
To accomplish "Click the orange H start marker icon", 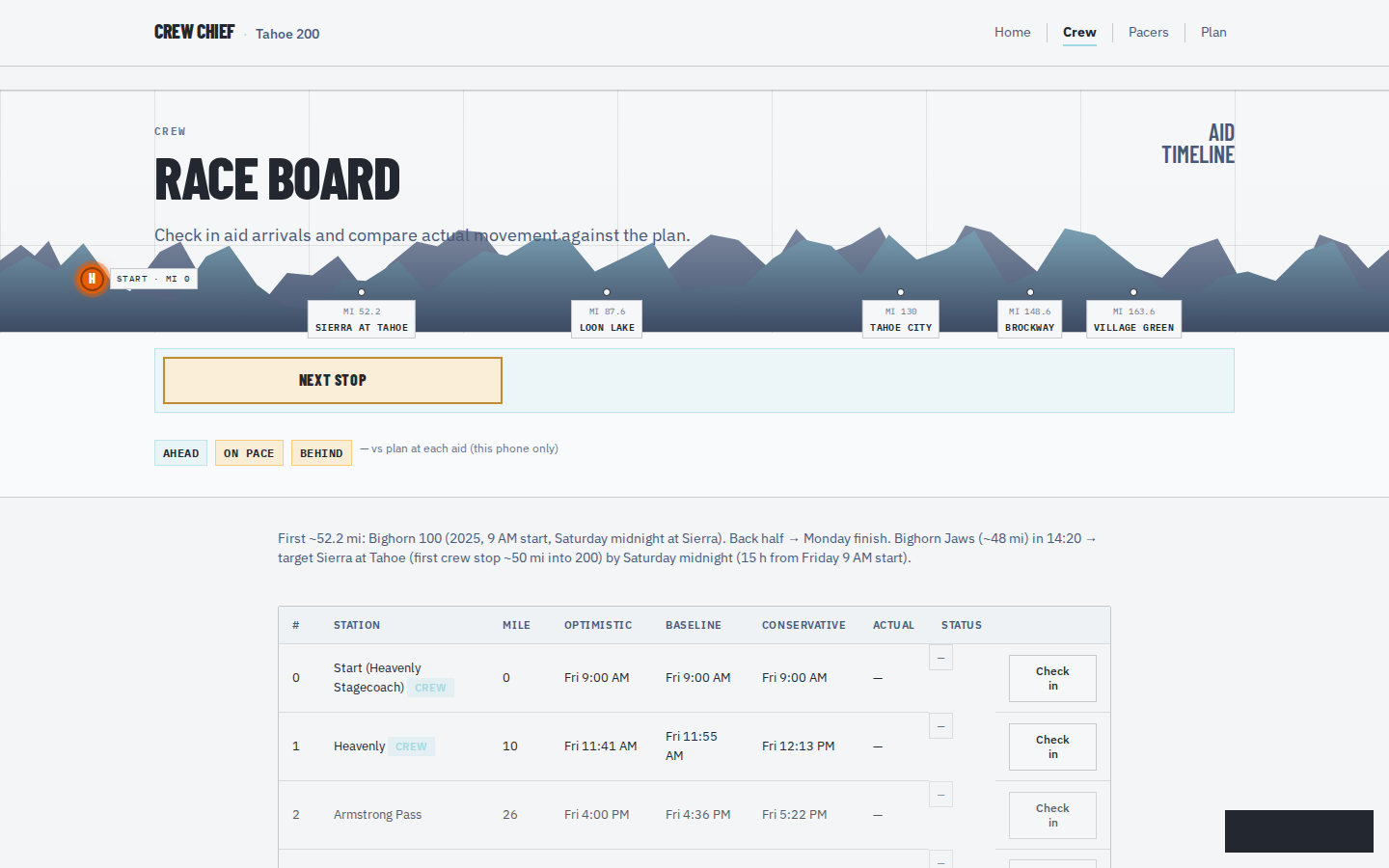I will coord(92,279).
